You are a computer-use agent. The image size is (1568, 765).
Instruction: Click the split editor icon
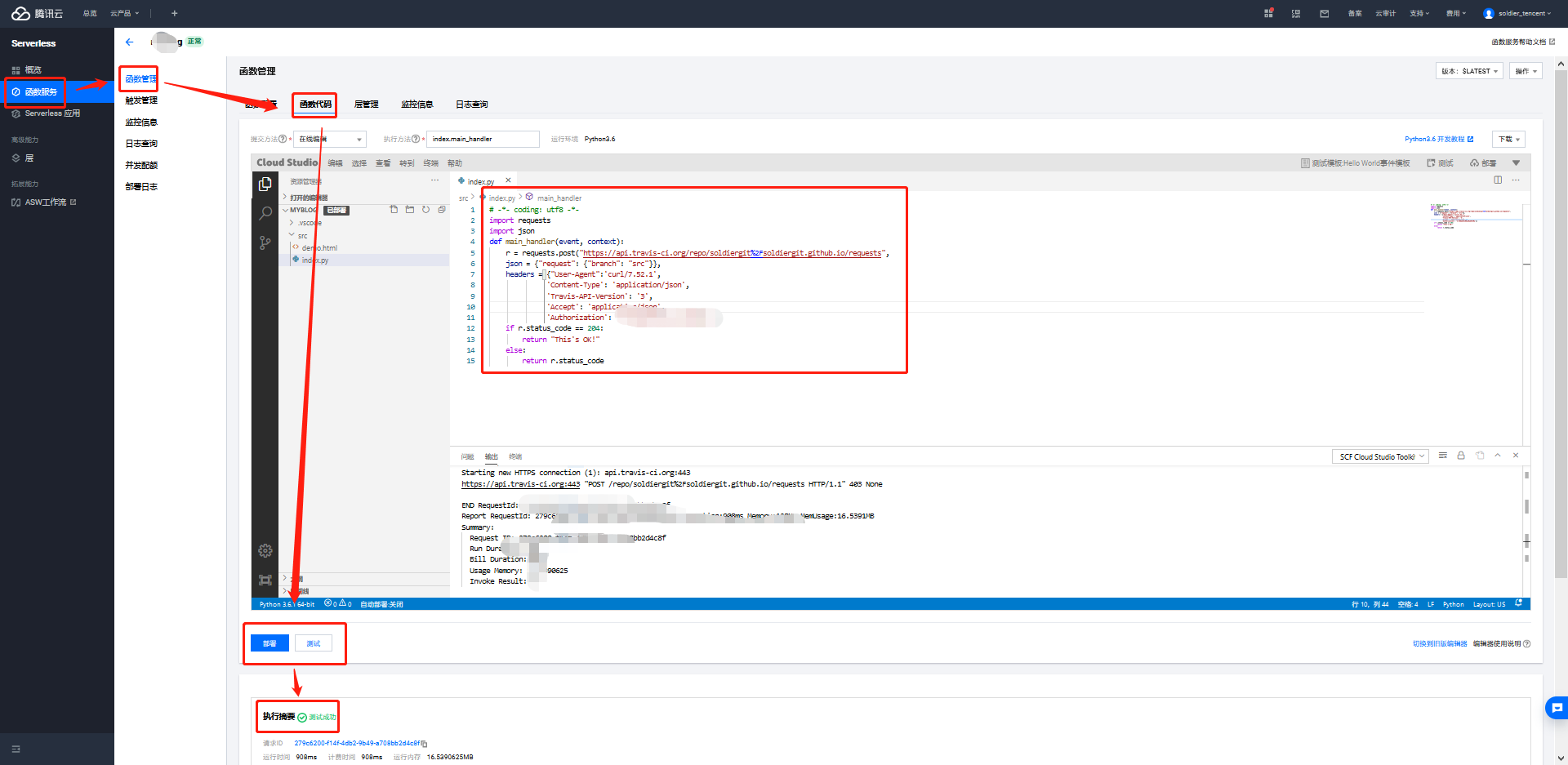coord(1498,180)
